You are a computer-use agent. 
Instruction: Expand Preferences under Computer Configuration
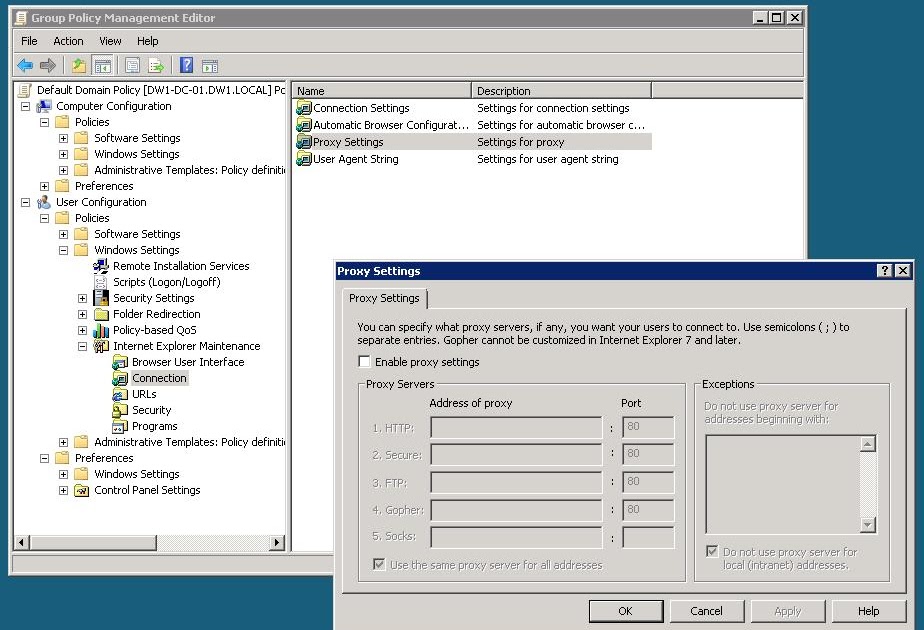[44, 186]
